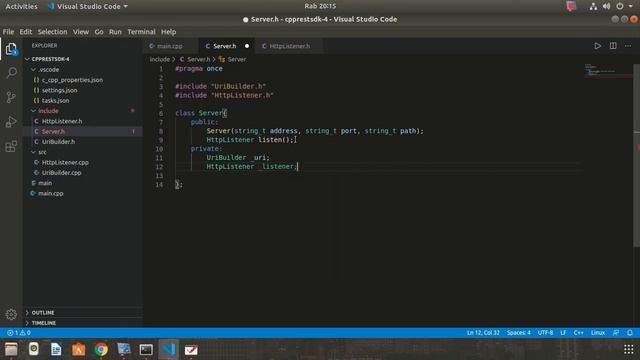Open the Run and Debug view
The image size is (640, 360).
[x=11, y=122]
